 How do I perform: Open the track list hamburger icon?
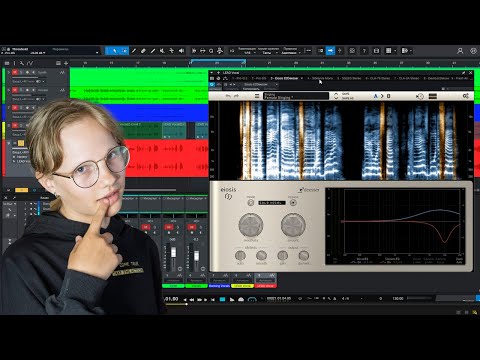coord(7,63)
